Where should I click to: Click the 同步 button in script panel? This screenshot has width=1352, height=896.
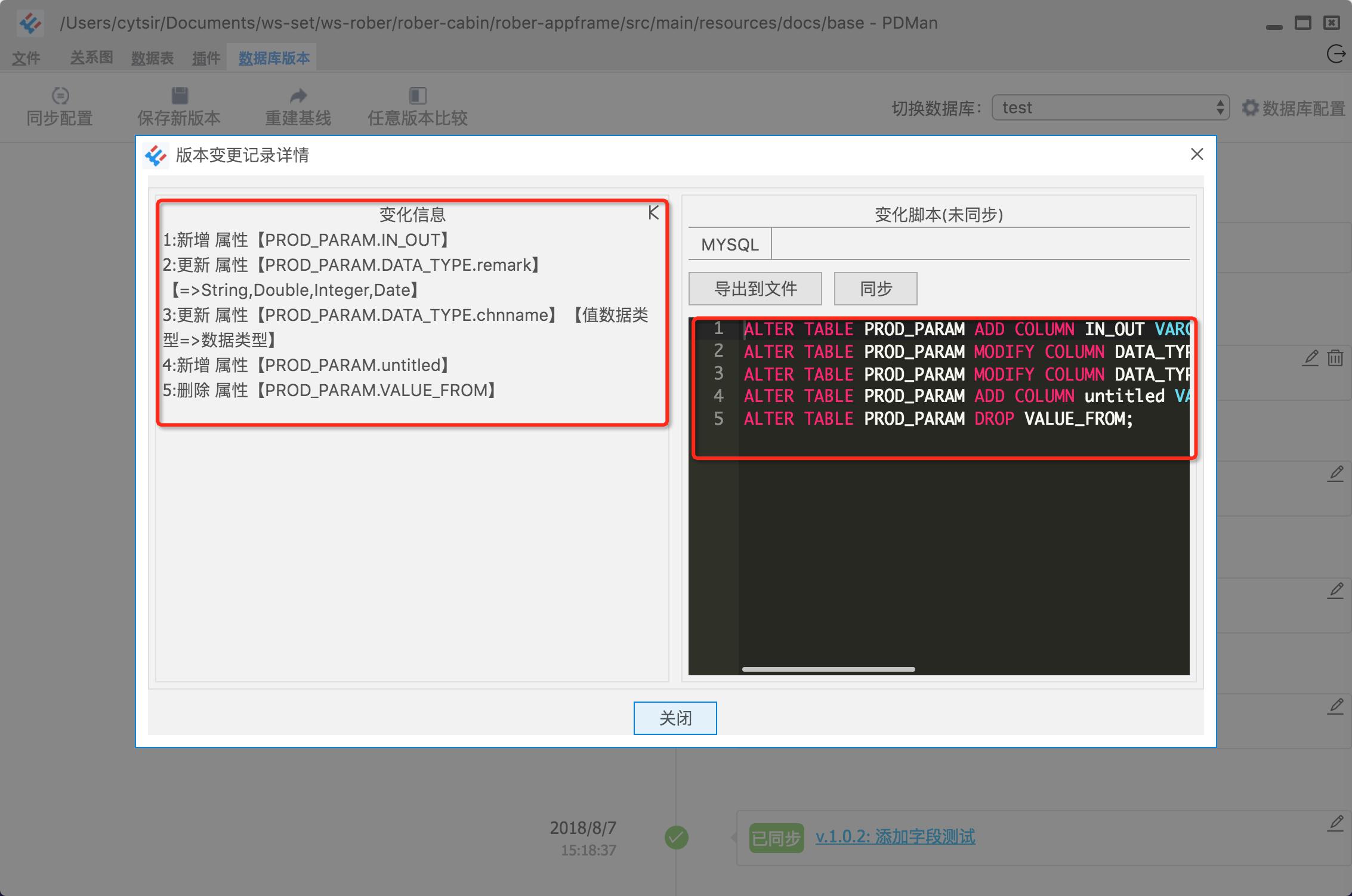click(x=875, y=289)
